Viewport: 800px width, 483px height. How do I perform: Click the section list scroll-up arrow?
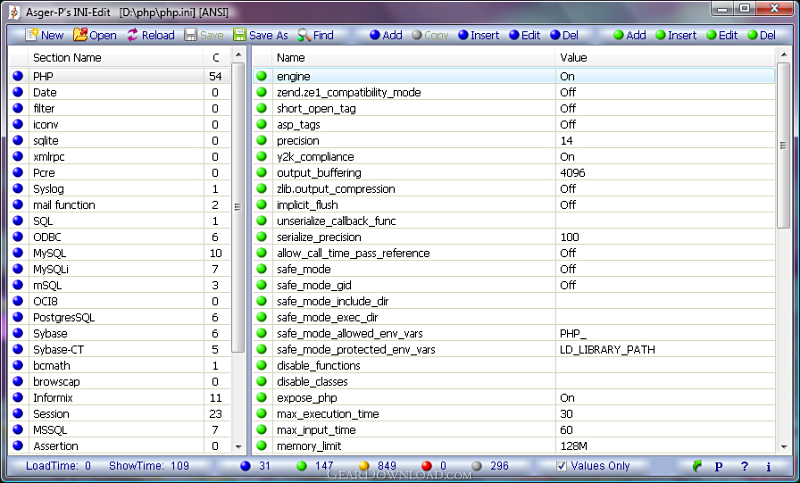[x=238, y=54]
